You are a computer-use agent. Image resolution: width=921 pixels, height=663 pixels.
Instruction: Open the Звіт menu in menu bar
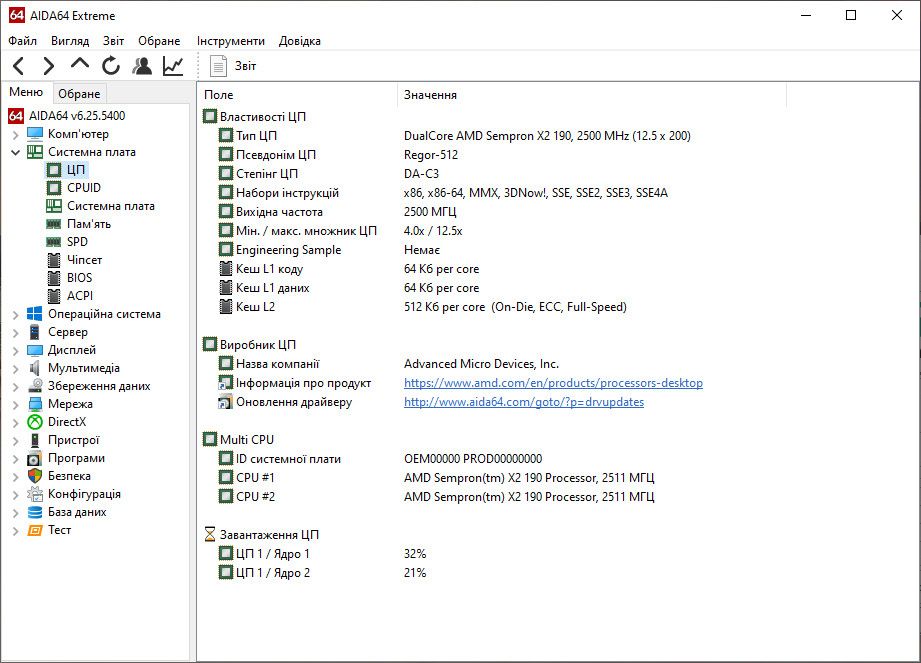113,41
